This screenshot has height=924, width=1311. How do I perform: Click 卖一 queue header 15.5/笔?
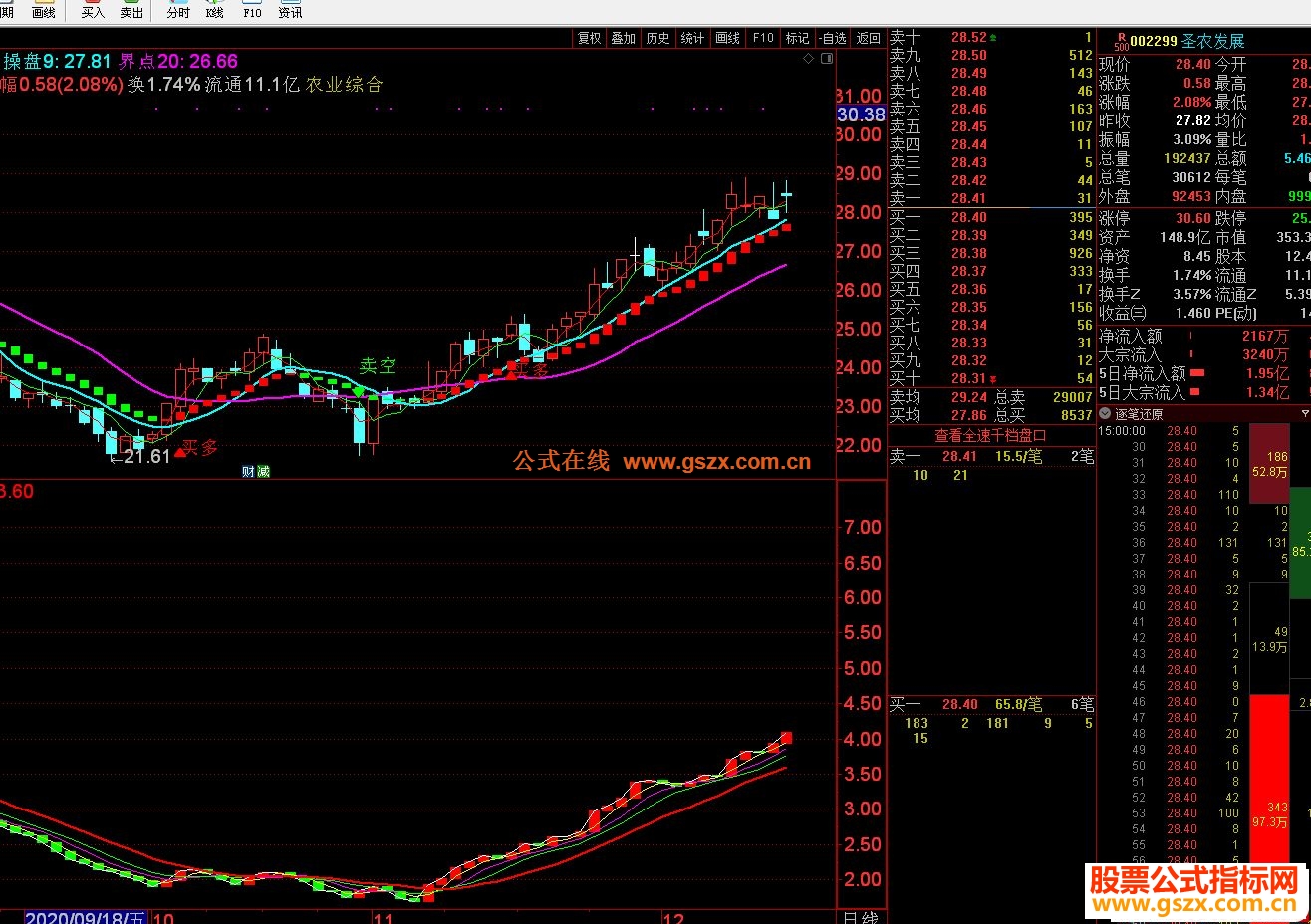coord(1019,456)
